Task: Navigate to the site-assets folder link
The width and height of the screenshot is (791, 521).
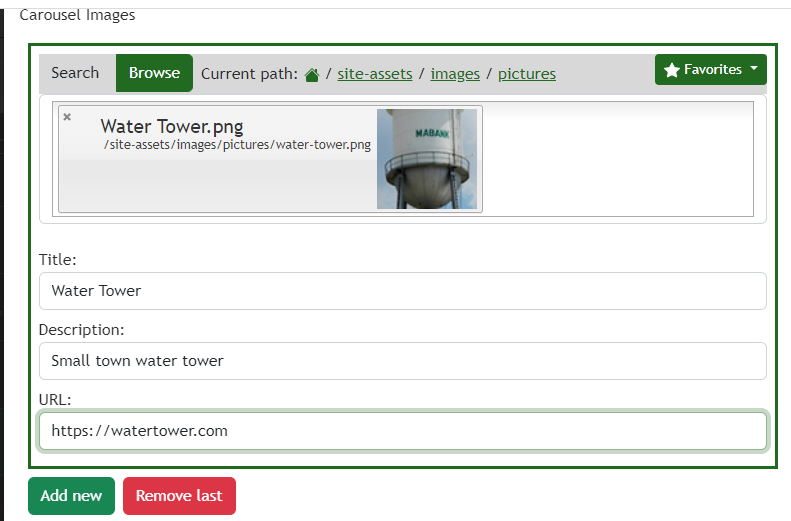Action: pos(375,74)
